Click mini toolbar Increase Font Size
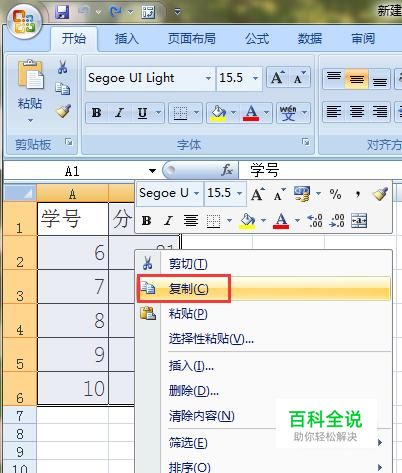Viewport: 402px width, 473px height. pos(258,194)
